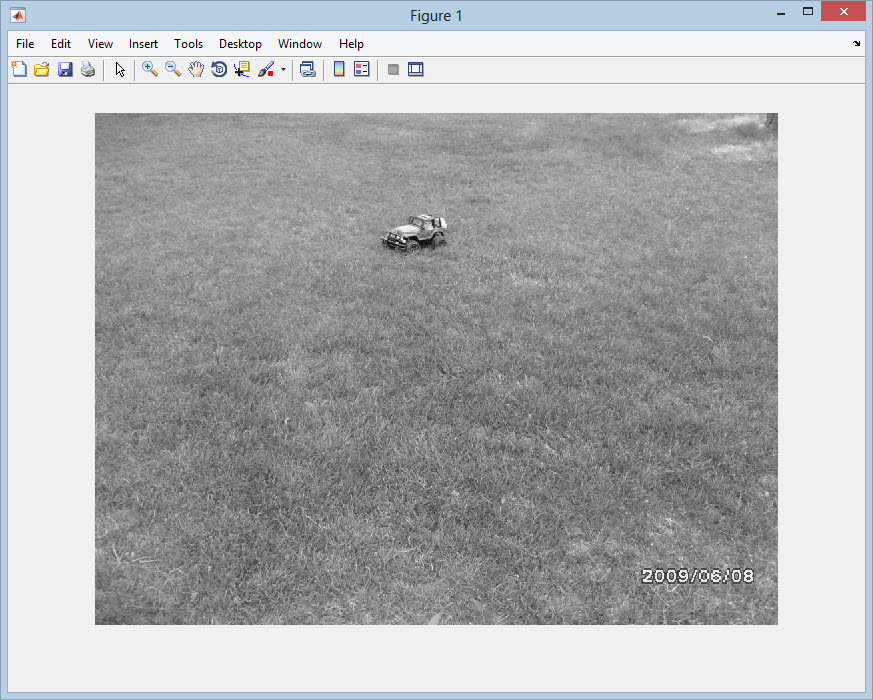Close the Figure 1 window
This screenshot has height=700, width=873.
coord(843,12)
